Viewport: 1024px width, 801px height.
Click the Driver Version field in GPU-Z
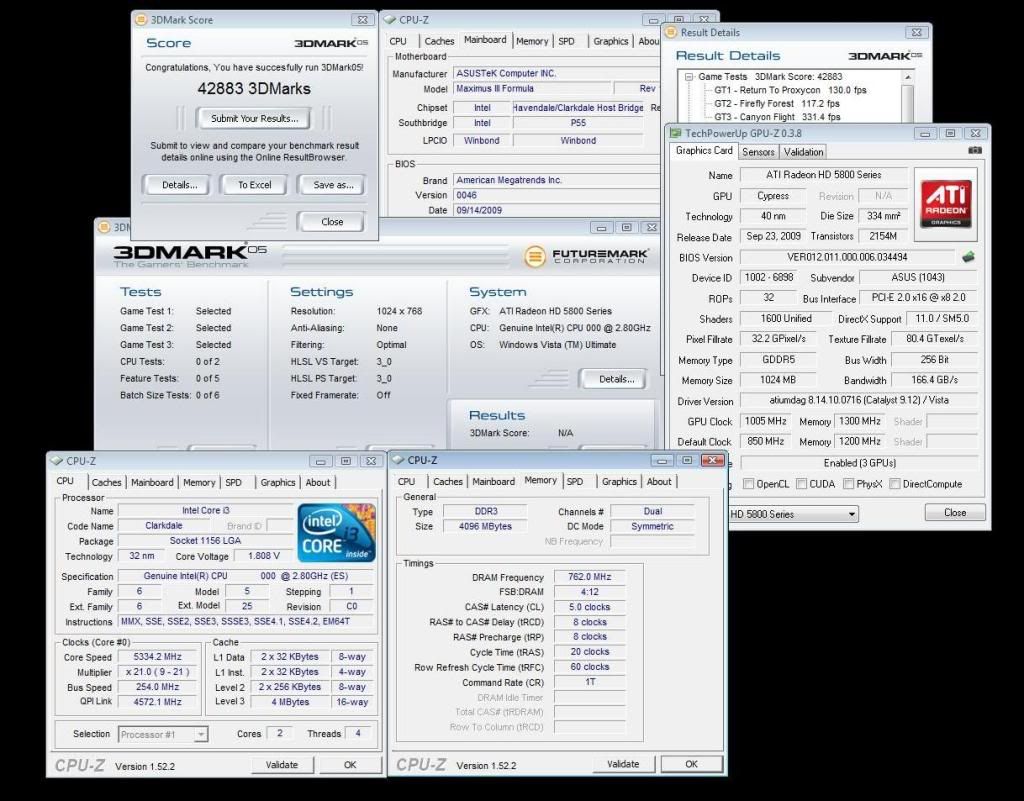click(x=859, y=400)
